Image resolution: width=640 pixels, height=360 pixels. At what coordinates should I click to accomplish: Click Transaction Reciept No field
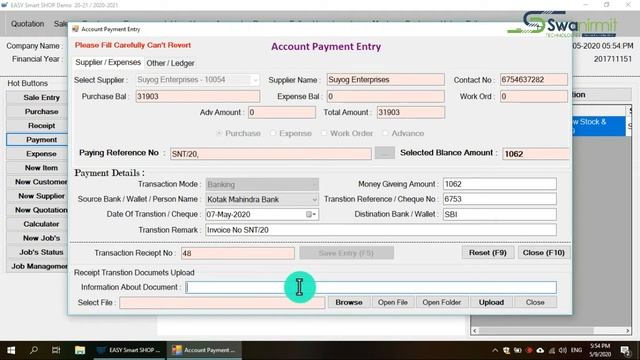coord(238,253)
